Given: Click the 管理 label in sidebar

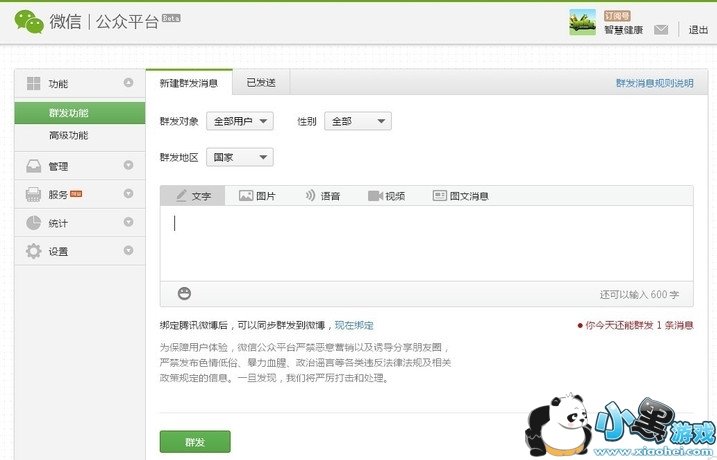Looking at the screenshot, I should 58,166.
